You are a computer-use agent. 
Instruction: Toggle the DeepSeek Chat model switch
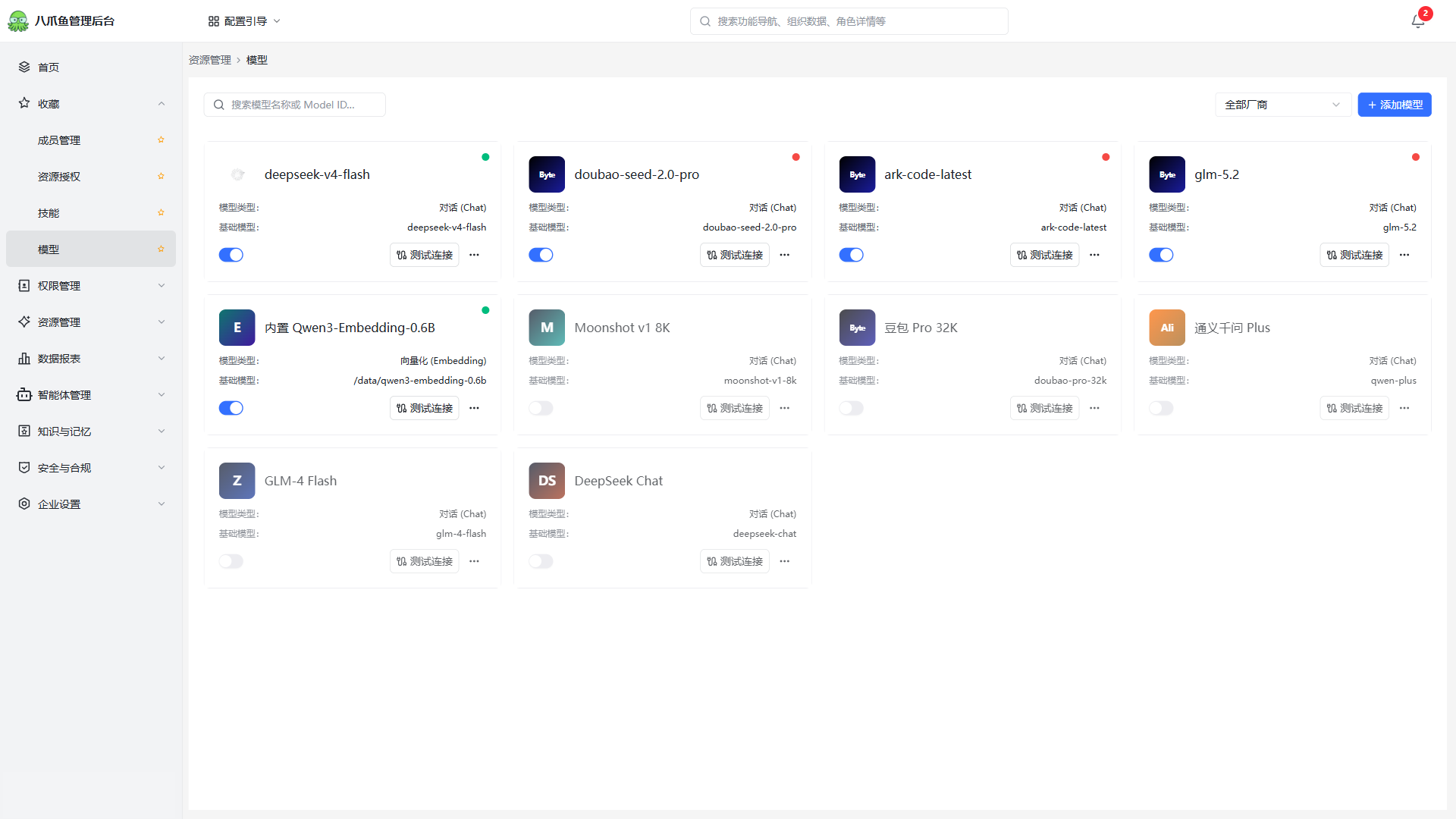[x=541, y=561]
